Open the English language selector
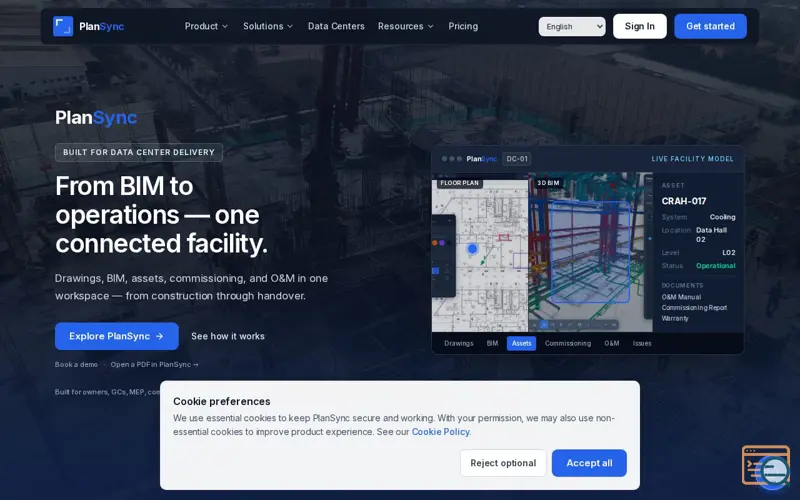800x500 pixels. point(572,27)
